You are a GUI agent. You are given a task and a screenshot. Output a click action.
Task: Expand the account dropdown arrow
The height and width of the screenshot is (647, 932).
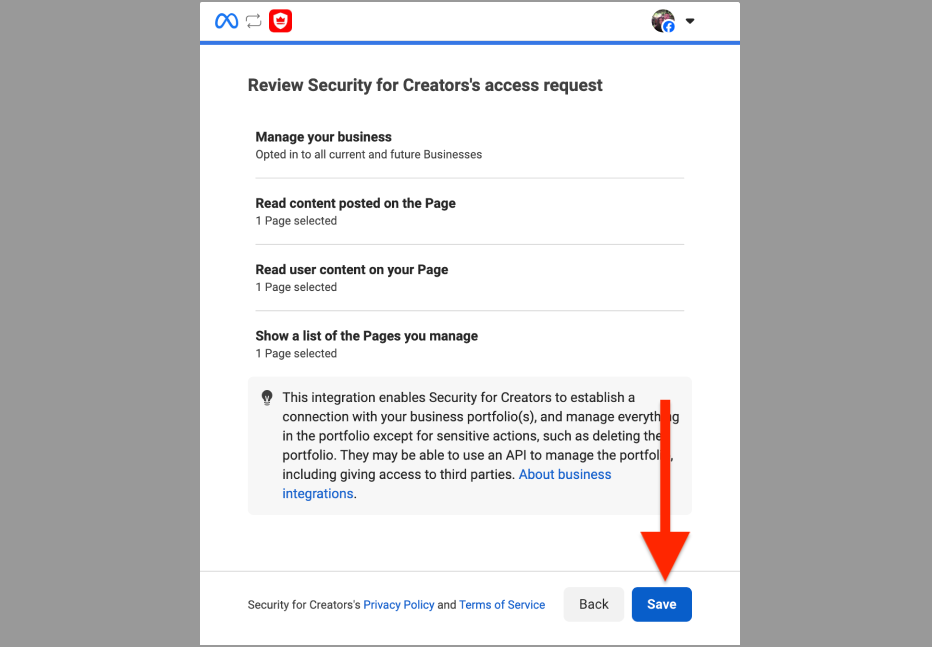[689, 21]
